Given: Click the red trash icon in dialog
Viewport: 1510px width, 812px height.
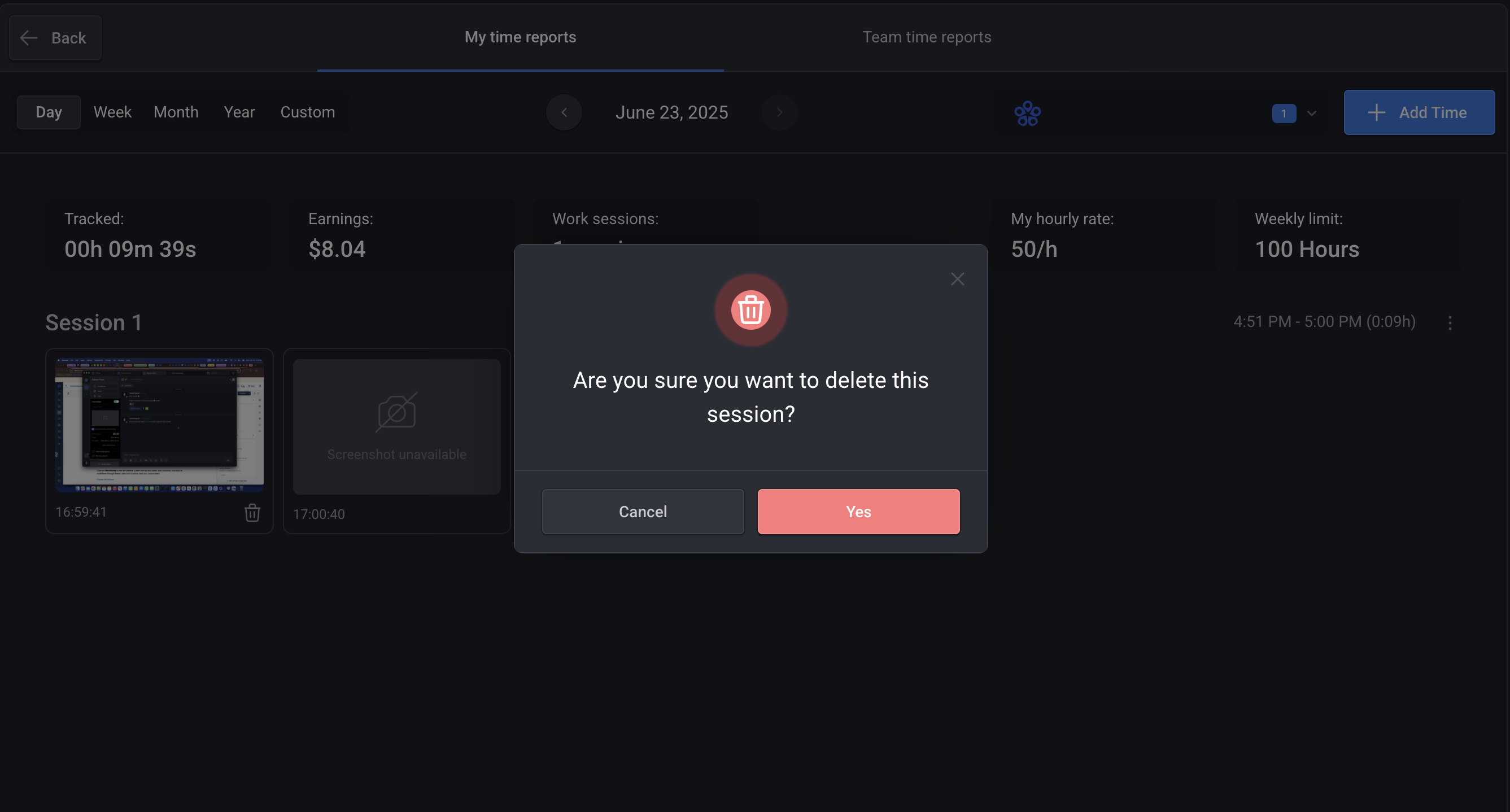Looking at the screenshot, I should 750,309.
